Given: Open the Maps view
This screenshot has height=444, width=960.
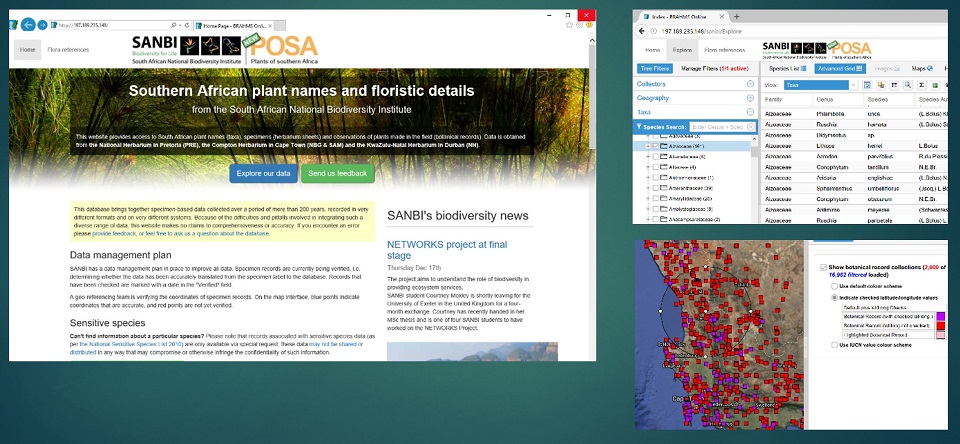Looking at the screenshot, I should coord(922,69).
